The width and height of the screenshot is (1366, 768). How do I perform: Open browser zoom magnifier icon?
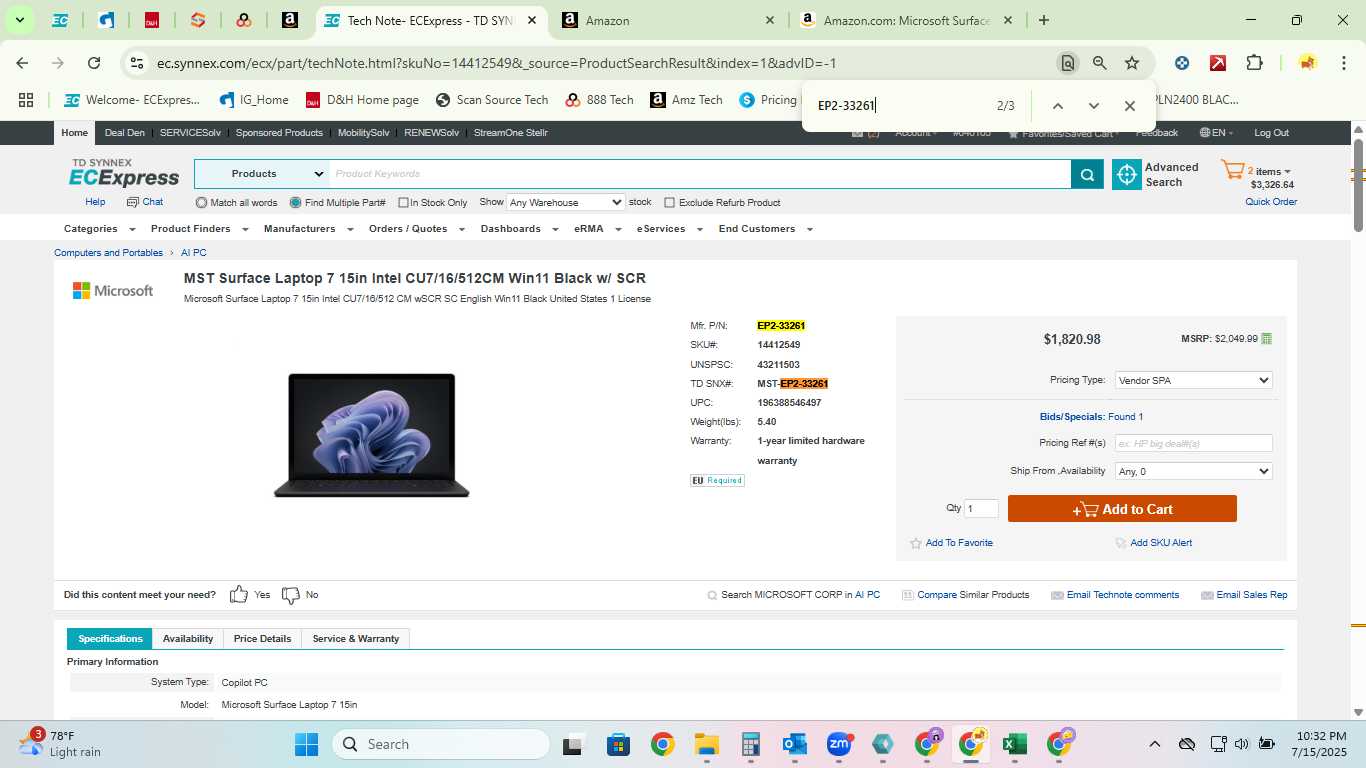[1100, 63]
